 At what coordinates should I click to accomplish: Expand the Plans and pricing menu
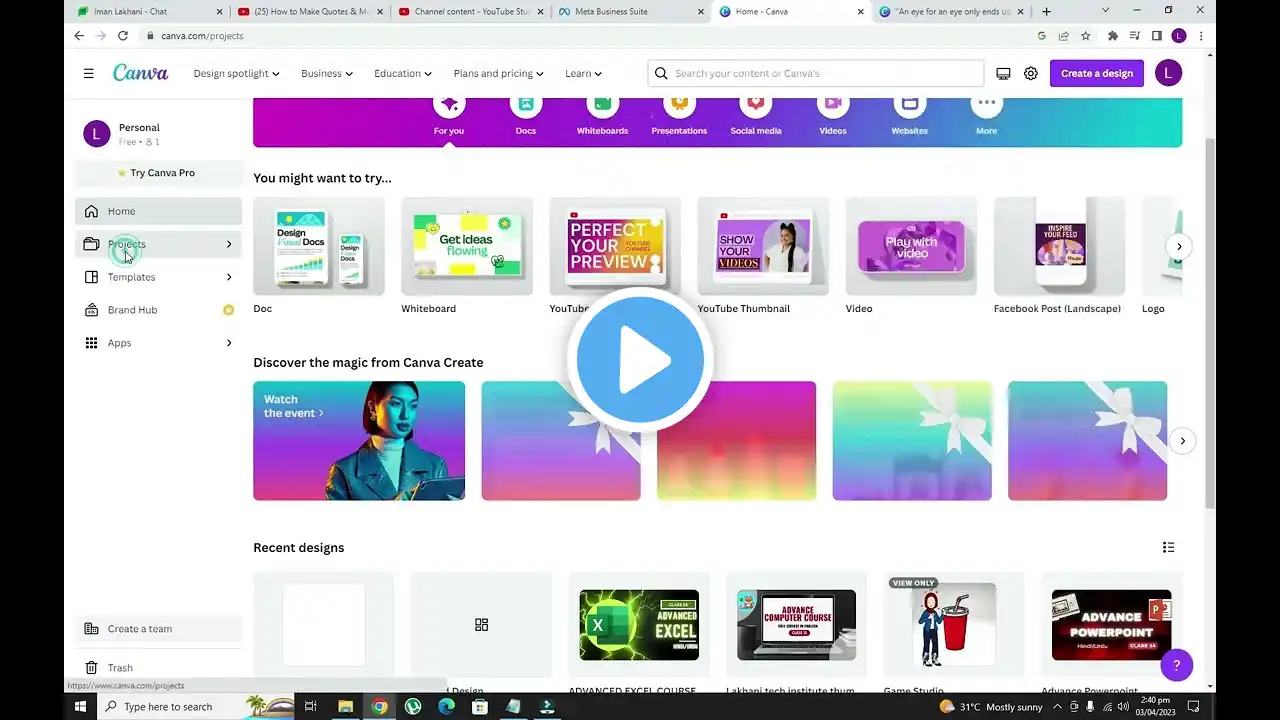pyautogui.click(x=498, y=73)
